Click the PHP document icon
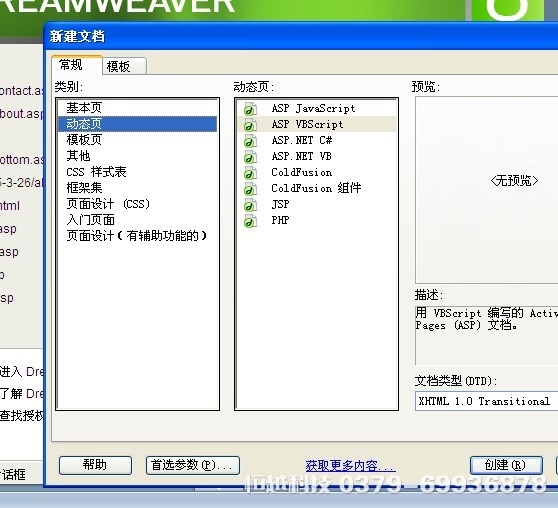Viewport: 558px width, 508px height. click(x=250, y=221)
